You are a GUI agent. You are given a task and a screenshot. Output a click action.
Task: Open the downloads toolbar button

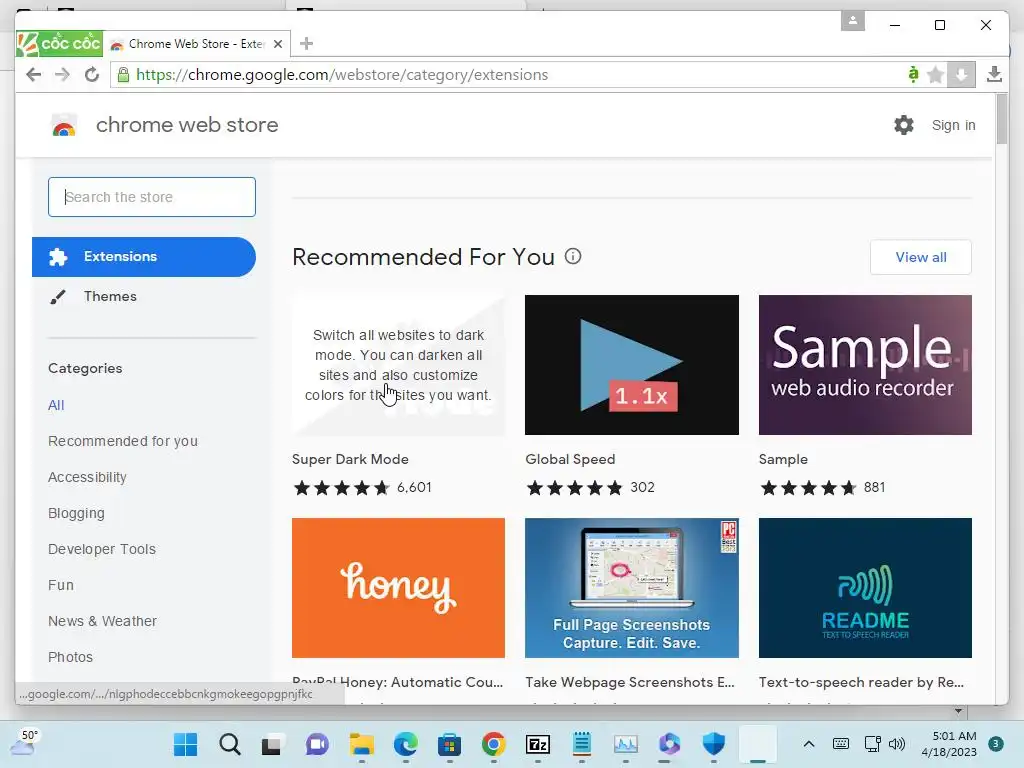click(994, 74)
